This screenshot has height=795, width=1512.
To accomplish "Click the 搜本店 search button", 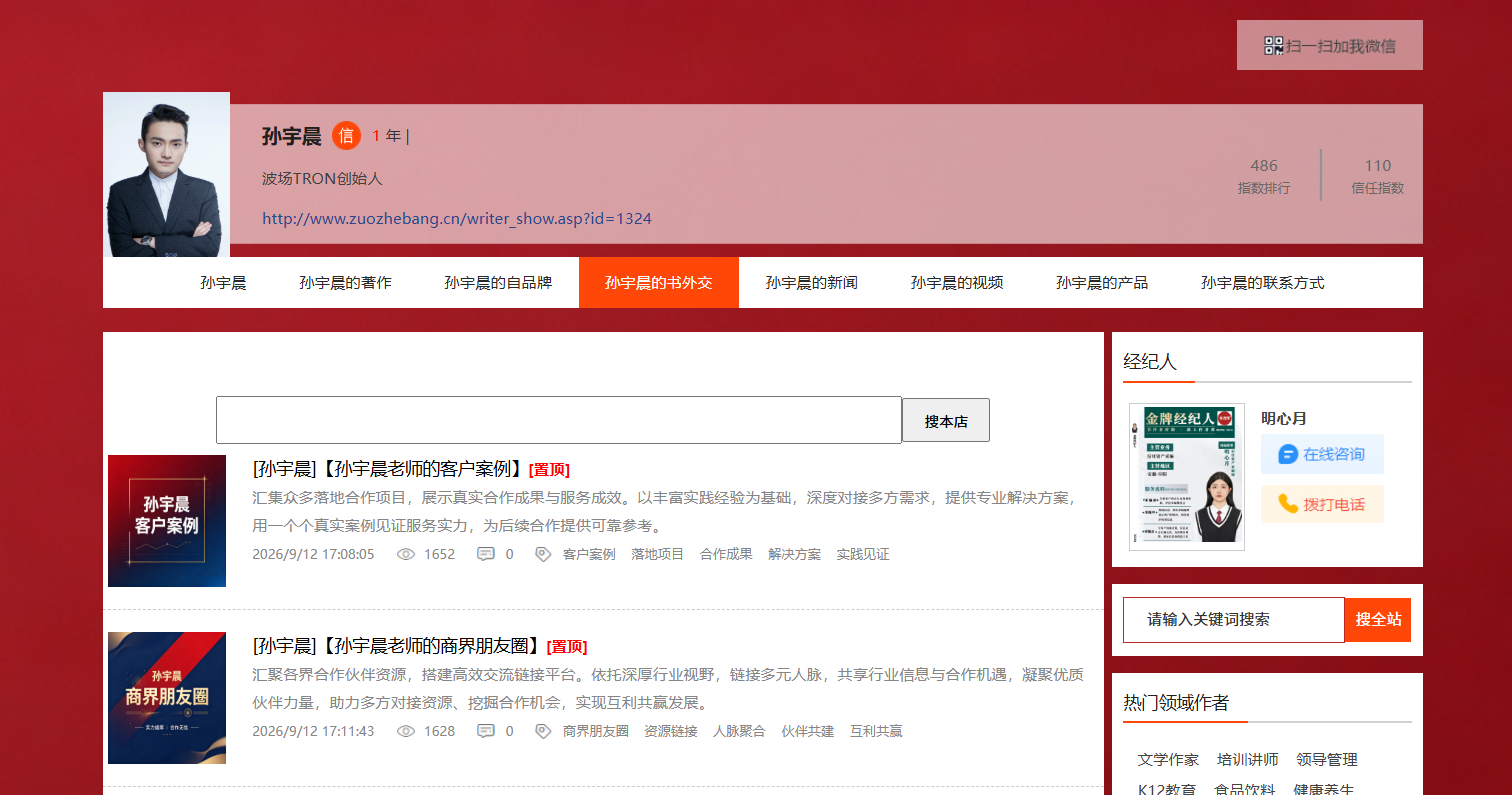I will tap(946, 421).
